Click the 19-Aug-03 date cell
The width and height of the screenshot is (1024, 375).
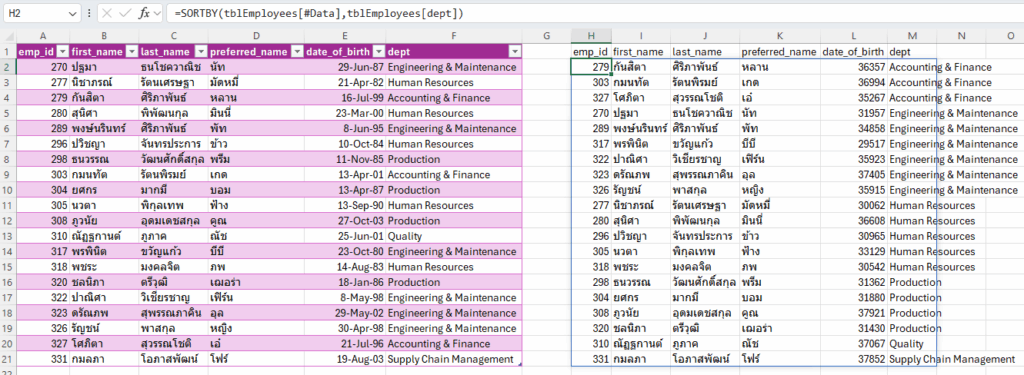pos(345,359)
